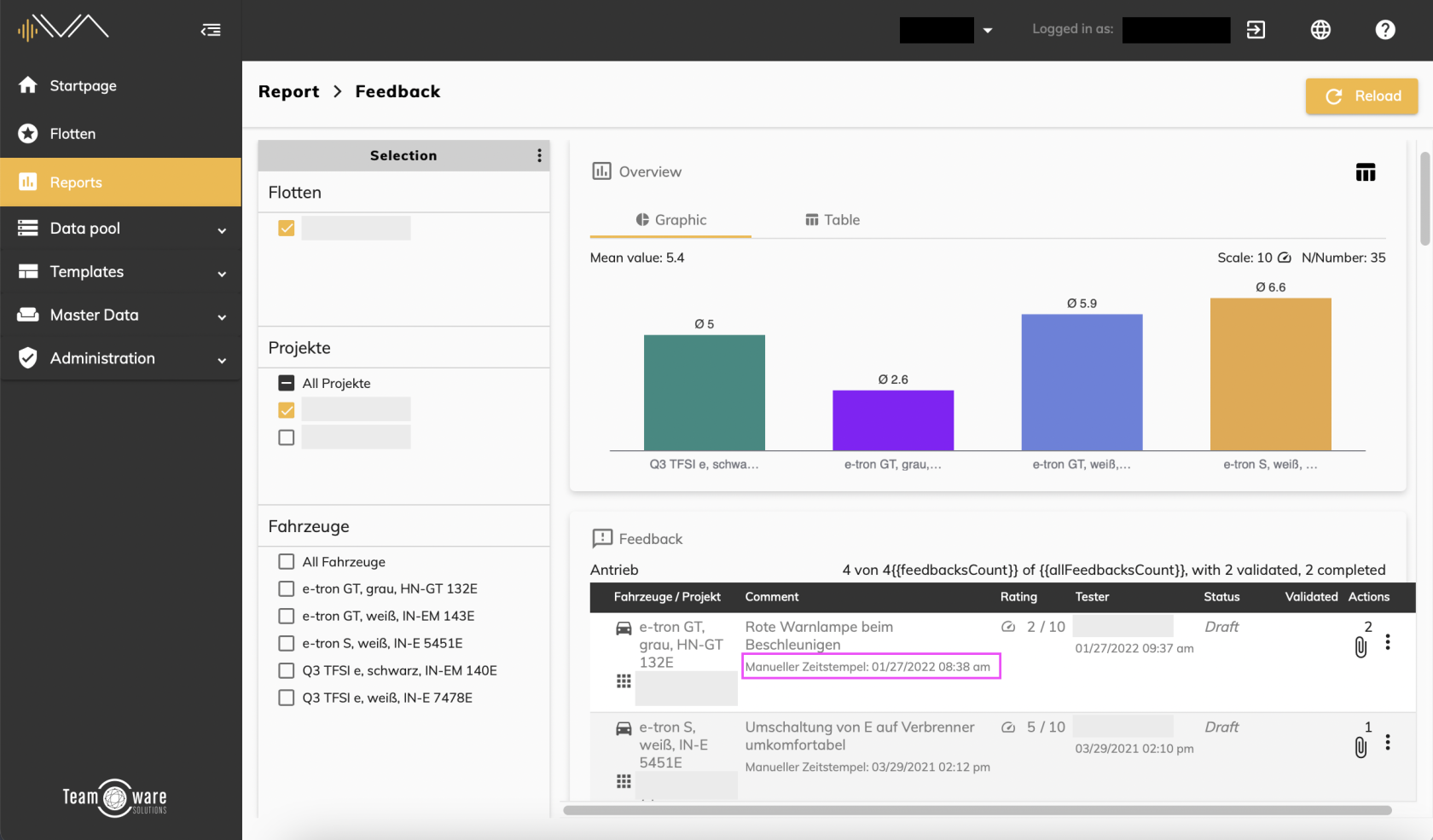Open actions menu for Rote Warnlampe feedback
Screen dimensions: 1433x840
coord(1388,642)
